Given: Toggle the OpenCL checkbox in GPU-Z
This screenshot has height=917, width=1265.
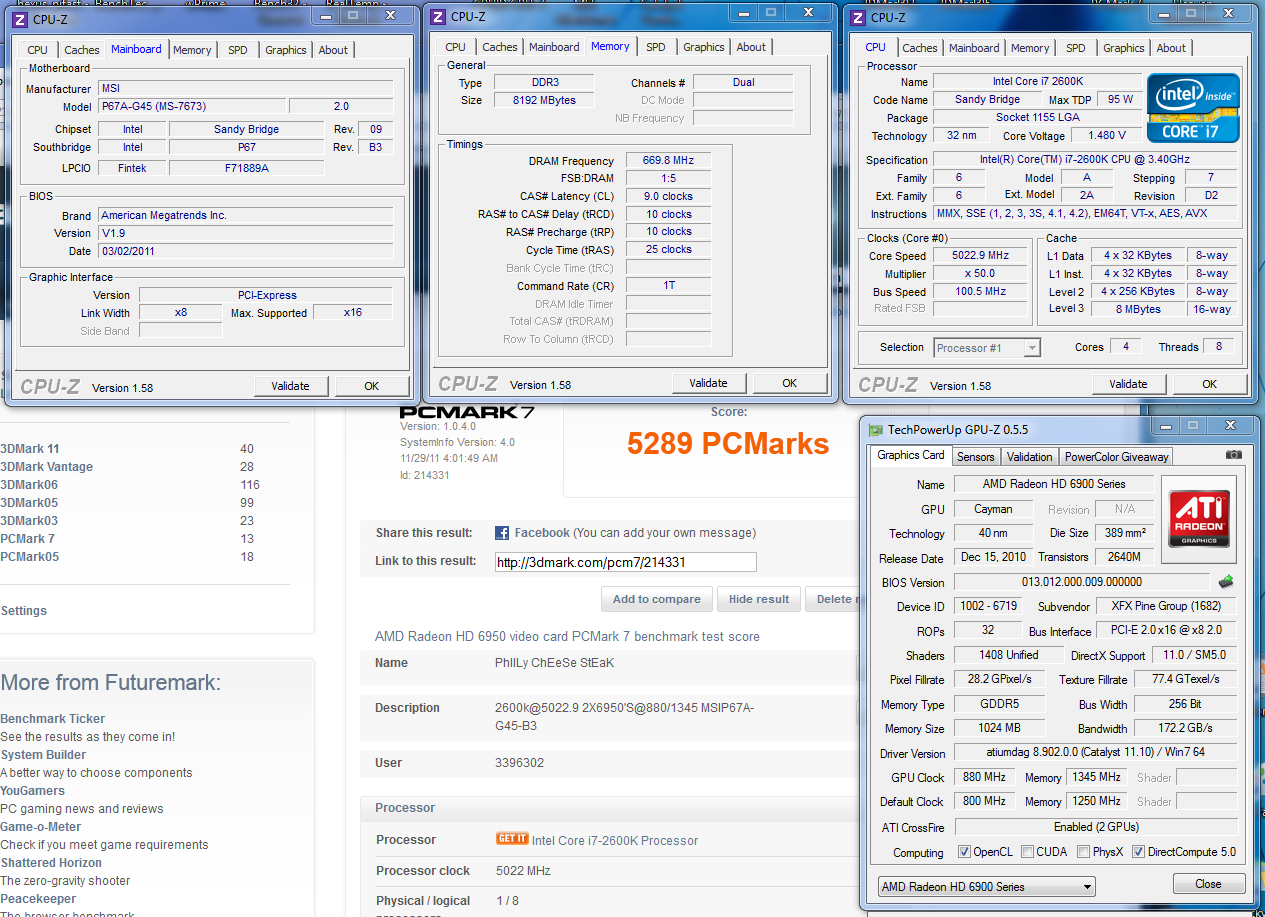Looking at the screenshot, I should [964, 852].
